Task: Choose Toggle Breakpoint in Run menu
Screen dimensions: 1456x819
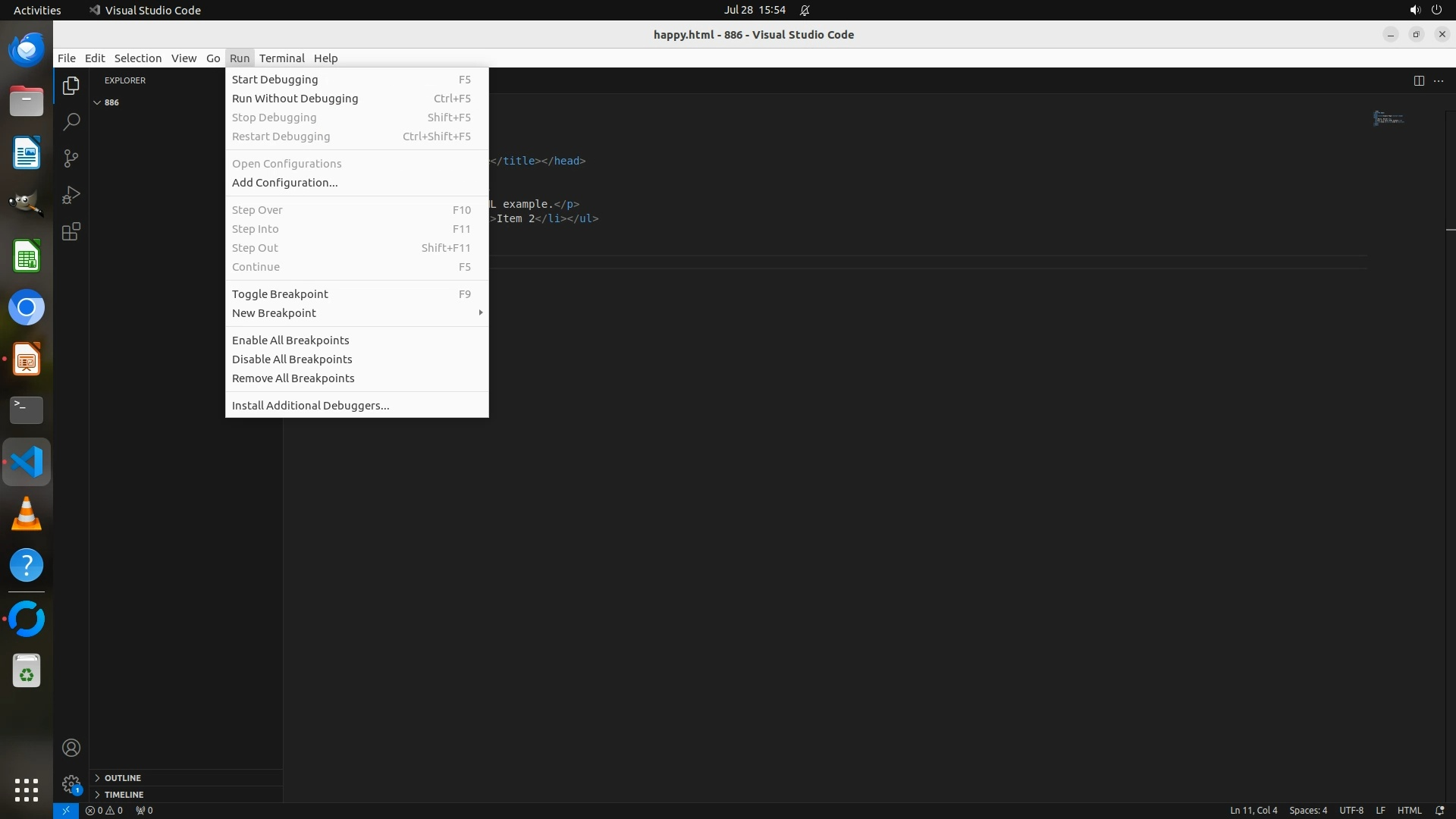Action: [280, 294]
